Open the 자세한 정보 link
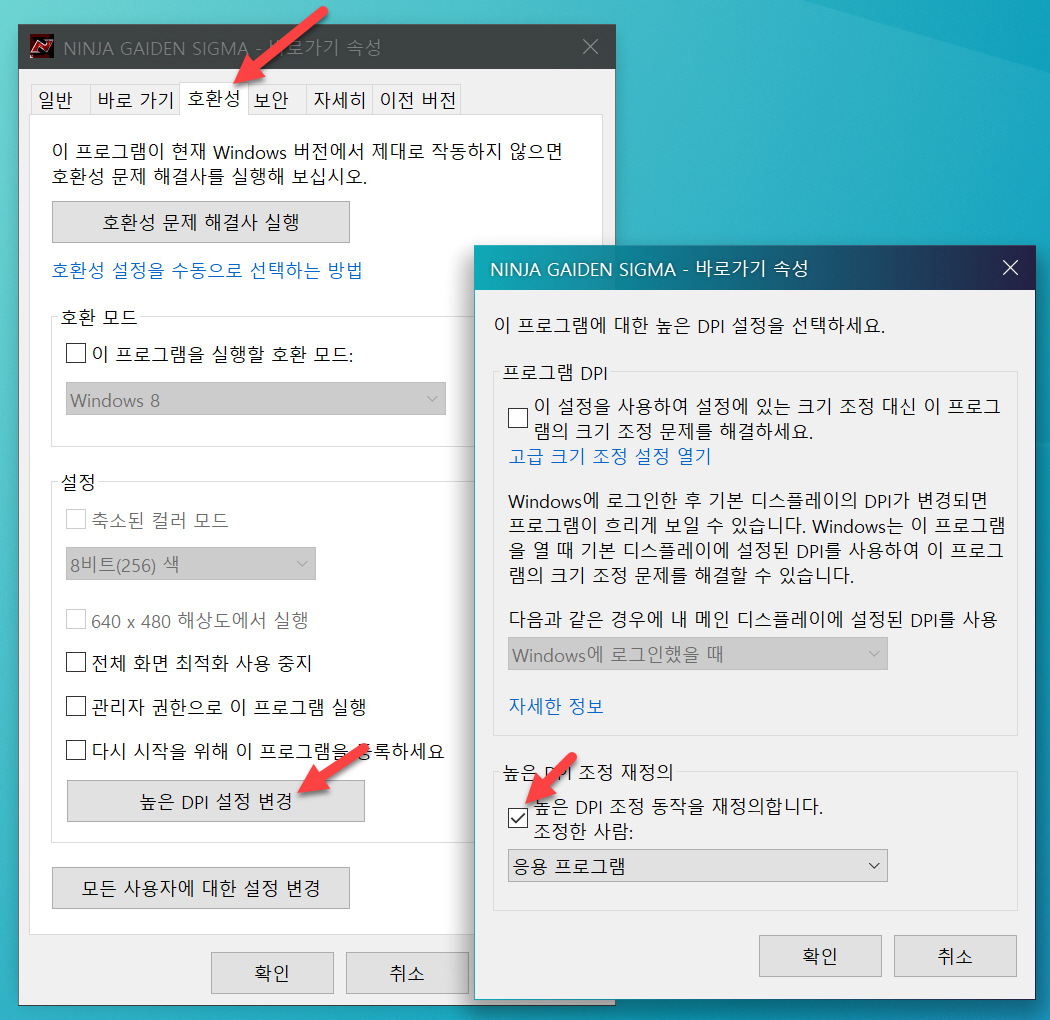Screen dimensions: 1050x1020 [x=556, y=706]
